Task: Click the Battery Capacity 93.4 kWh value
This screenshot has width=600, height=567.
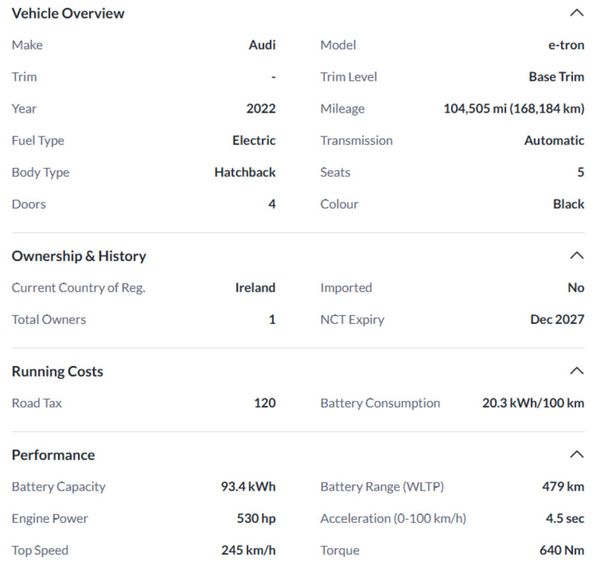Action: 248,486
